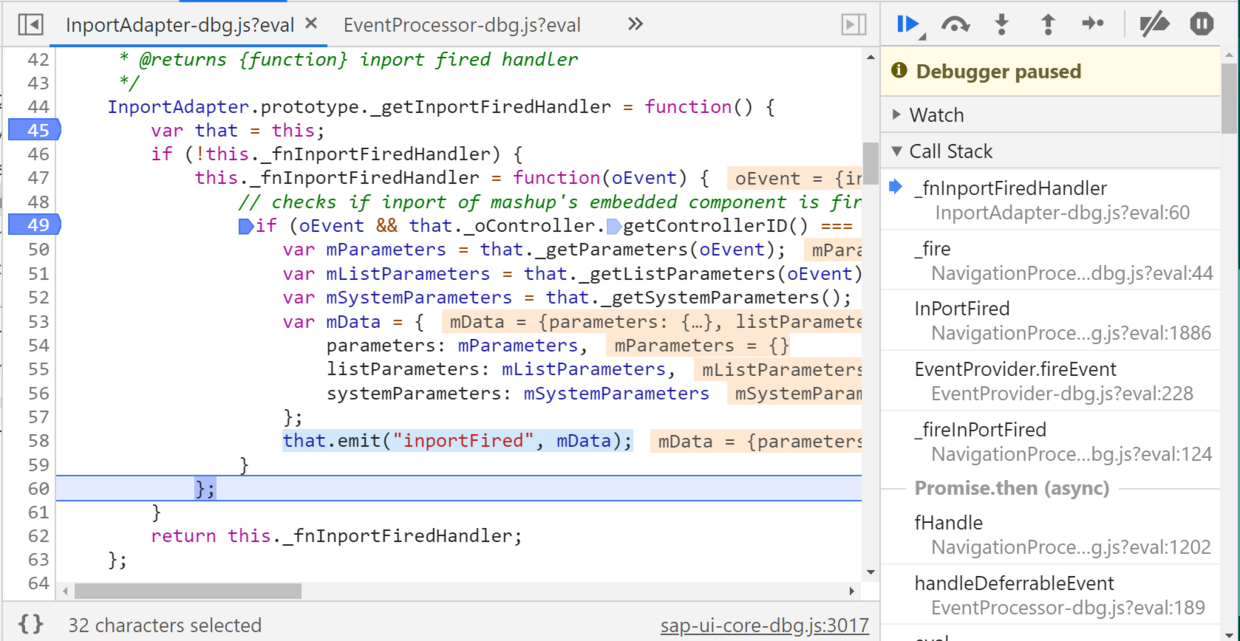Select handleDeferrableEvent stack frame
Viewport: 1240px width, 641px height.
(x=1051, y=595)
